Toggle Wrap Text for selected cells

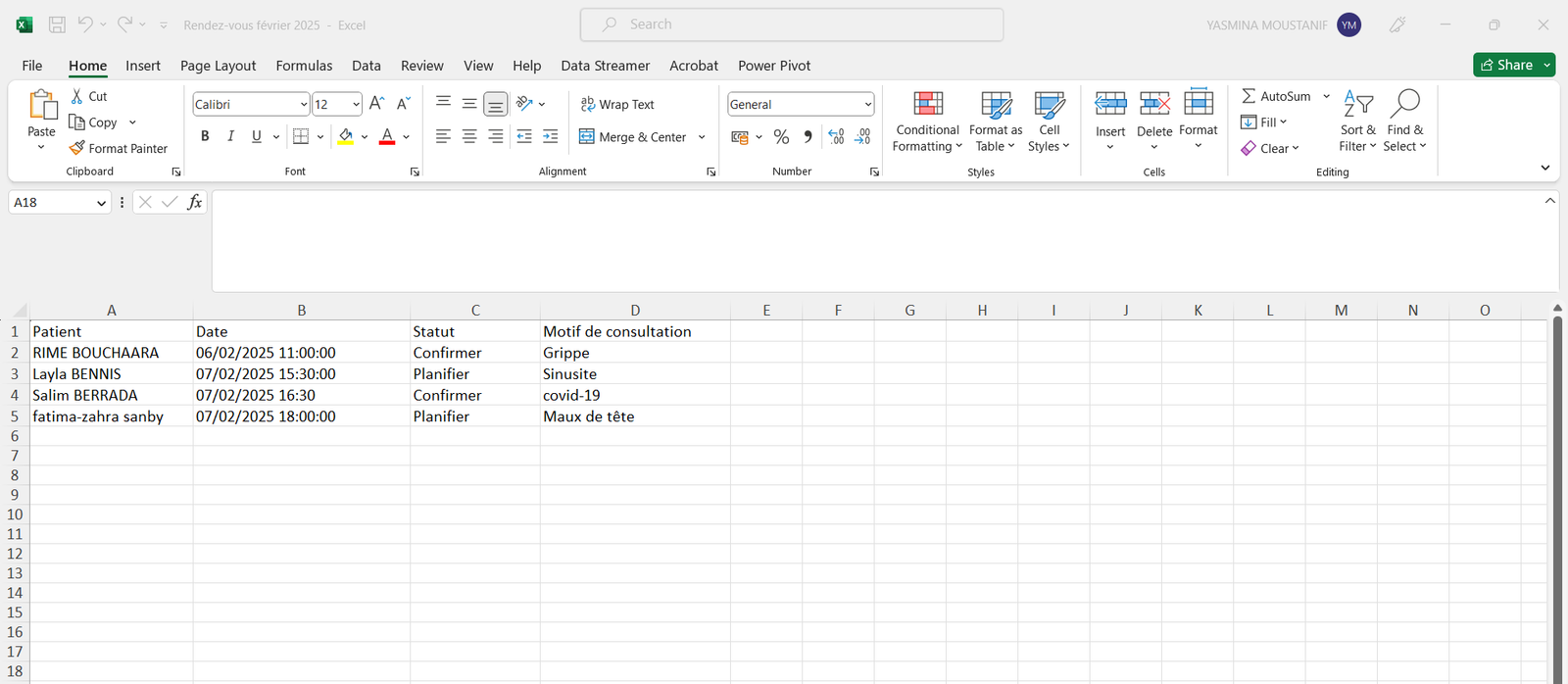(x=617, y=104)
